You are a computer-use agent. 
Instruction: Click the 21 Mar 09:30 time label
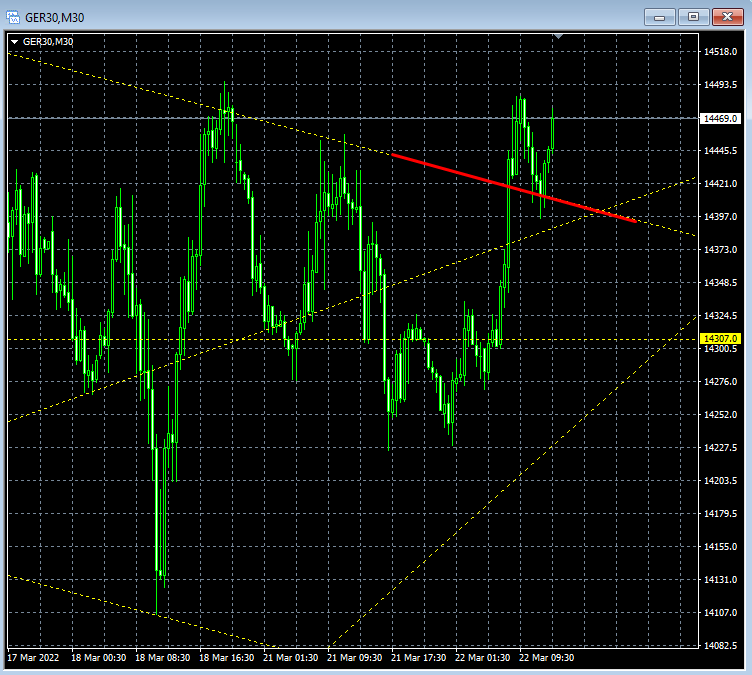(354, 658)
